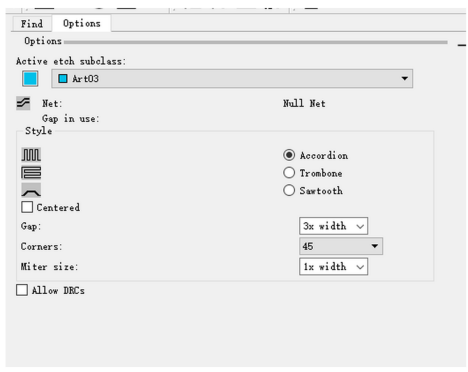Image resolution: width=468 pixels, height=372 pixels.
Task: Open the Gap 3x width dropdown
Action: pos(333,226)
